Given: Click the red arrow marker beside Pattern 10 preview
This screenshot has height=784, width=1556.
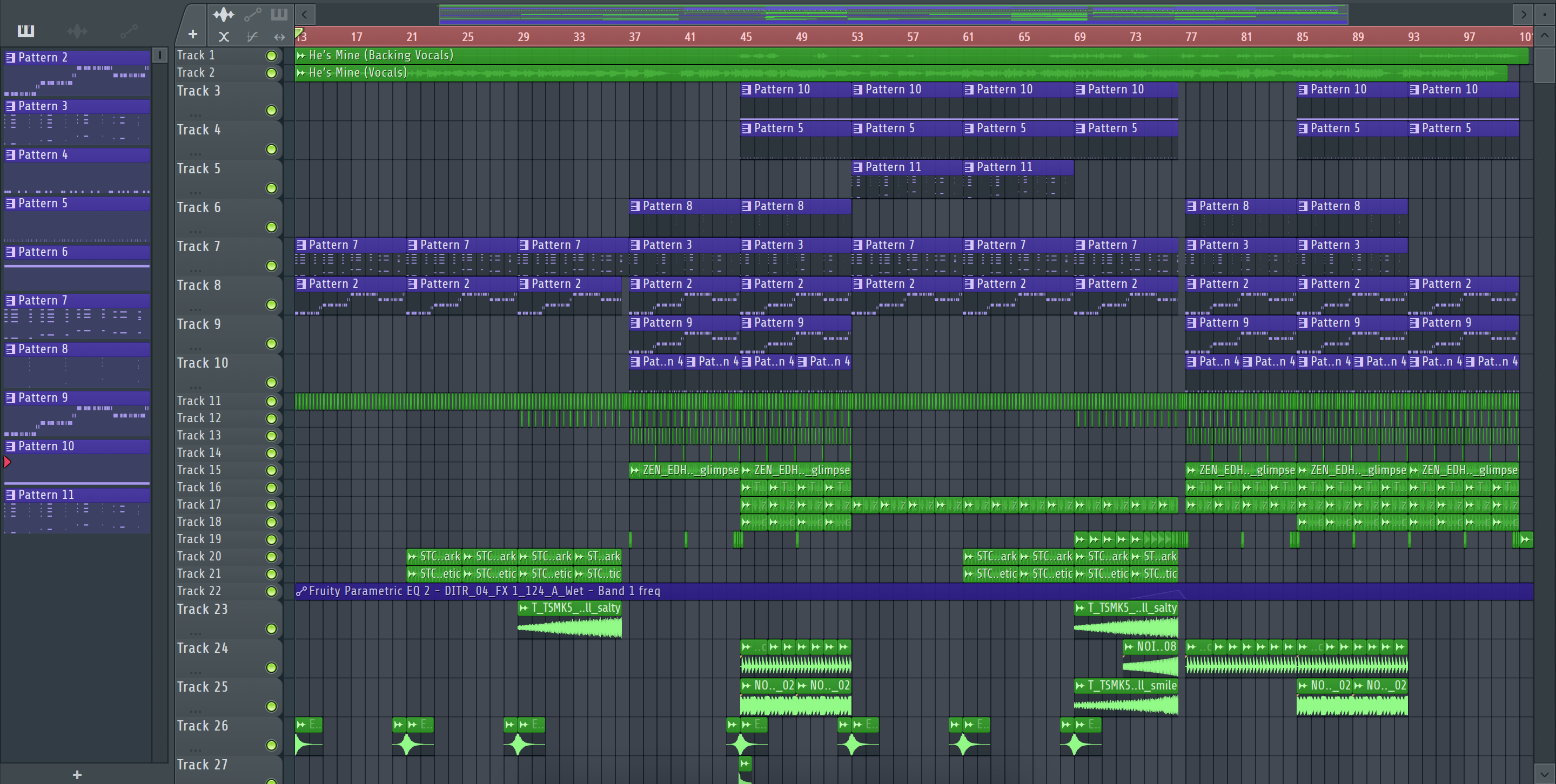Looking at the screenshot, I should coord(6,462).
